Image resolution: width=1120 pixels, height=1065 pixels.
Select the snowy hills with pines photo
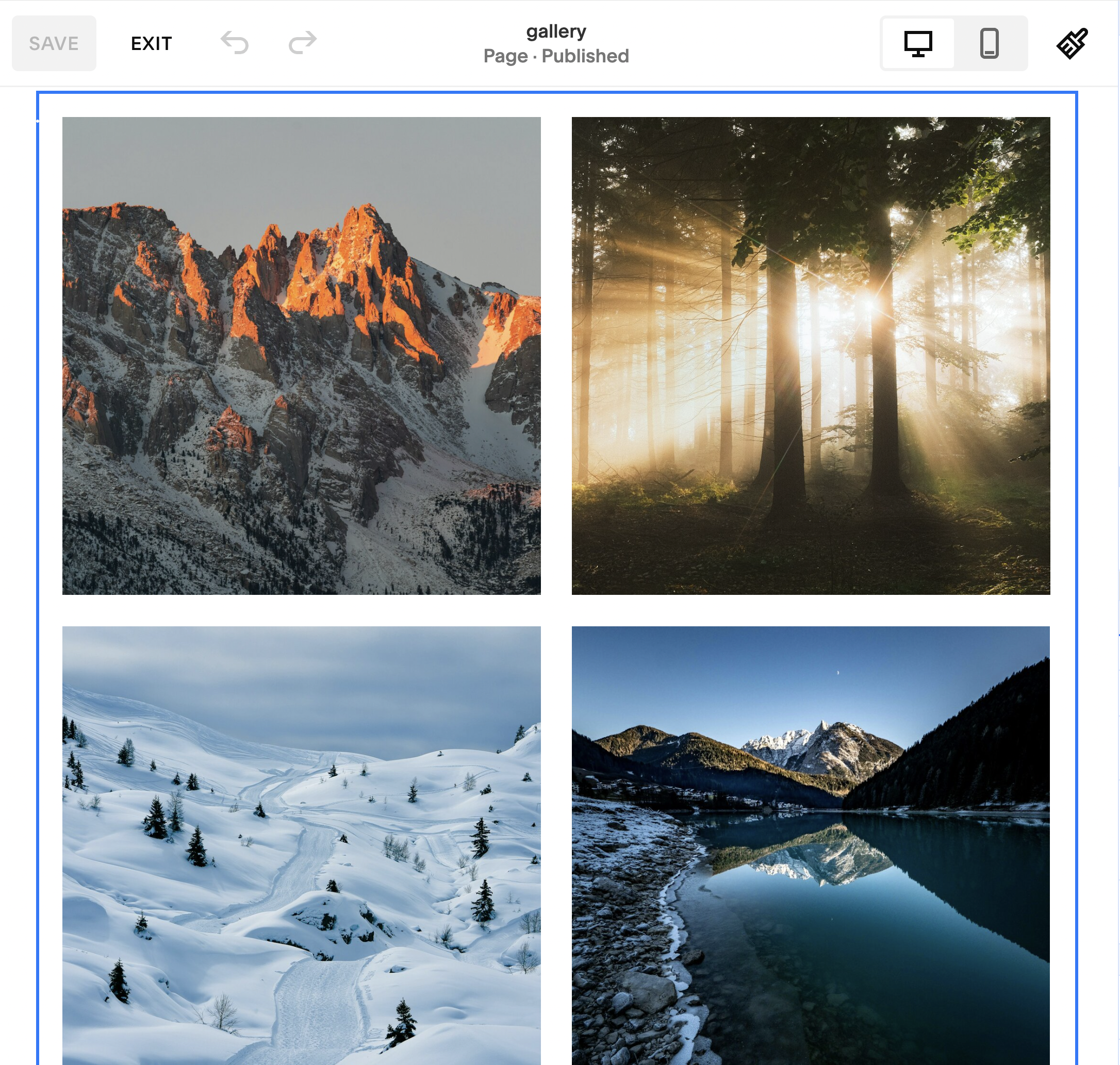tap(301, 845)
